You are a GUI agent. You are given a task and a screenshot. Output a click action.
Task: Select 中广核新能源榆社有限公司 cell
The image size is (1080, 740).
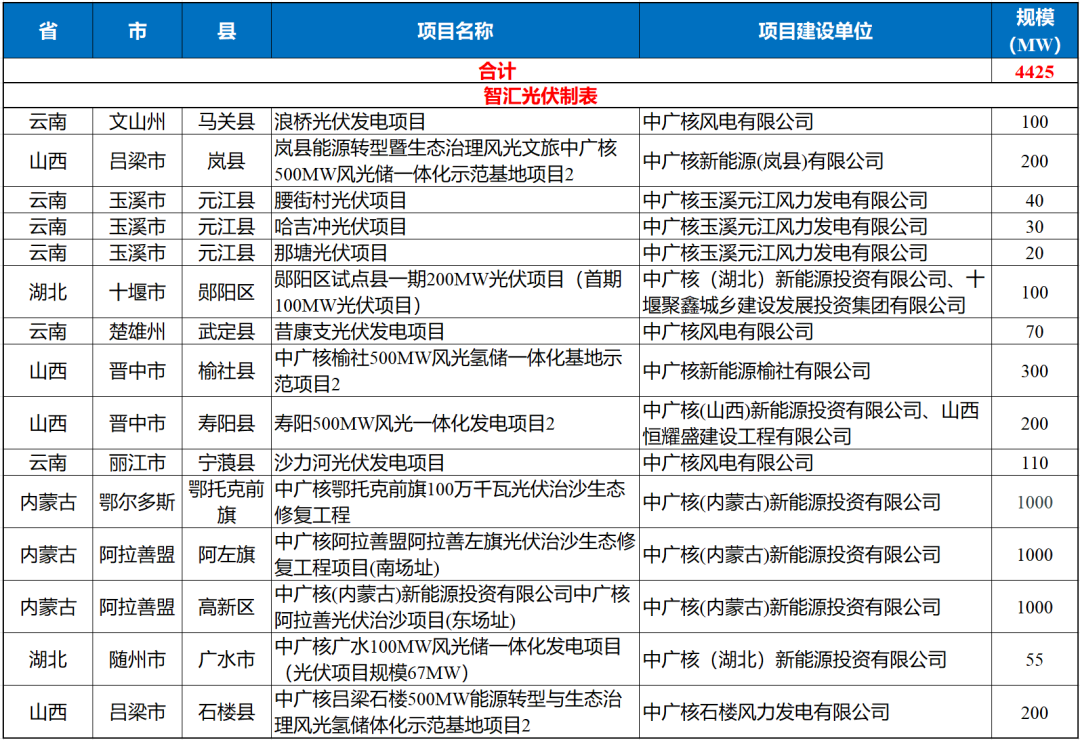[x=816, y=370]
